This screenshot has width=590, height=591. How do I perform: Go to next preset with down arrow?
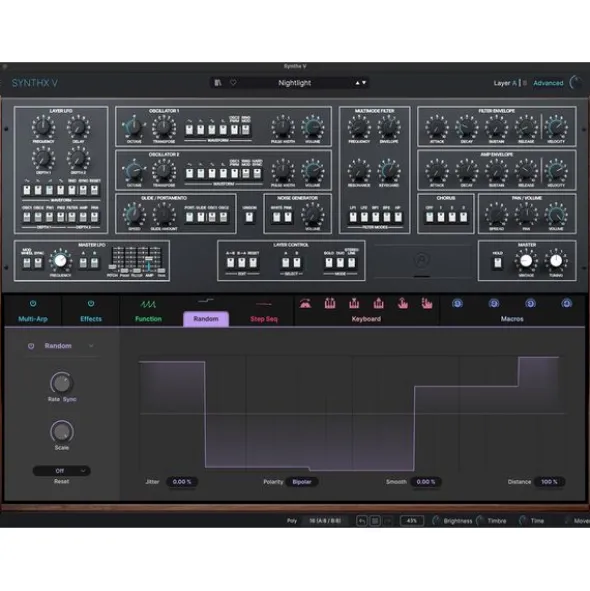click(364, 83)
